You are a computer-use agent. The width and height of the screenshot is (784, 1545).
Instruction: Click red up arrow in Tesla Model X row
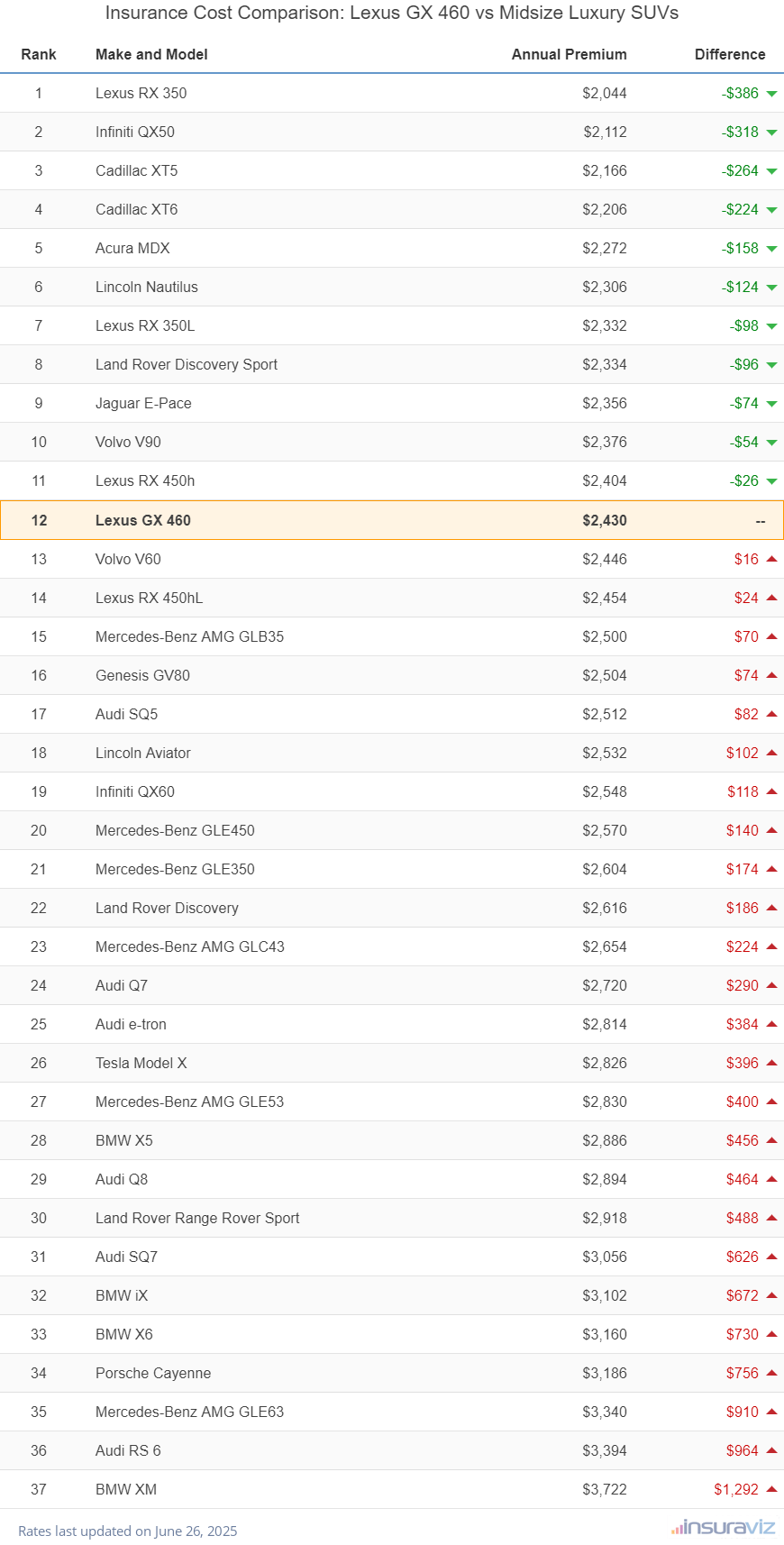tap(771, 1063)
